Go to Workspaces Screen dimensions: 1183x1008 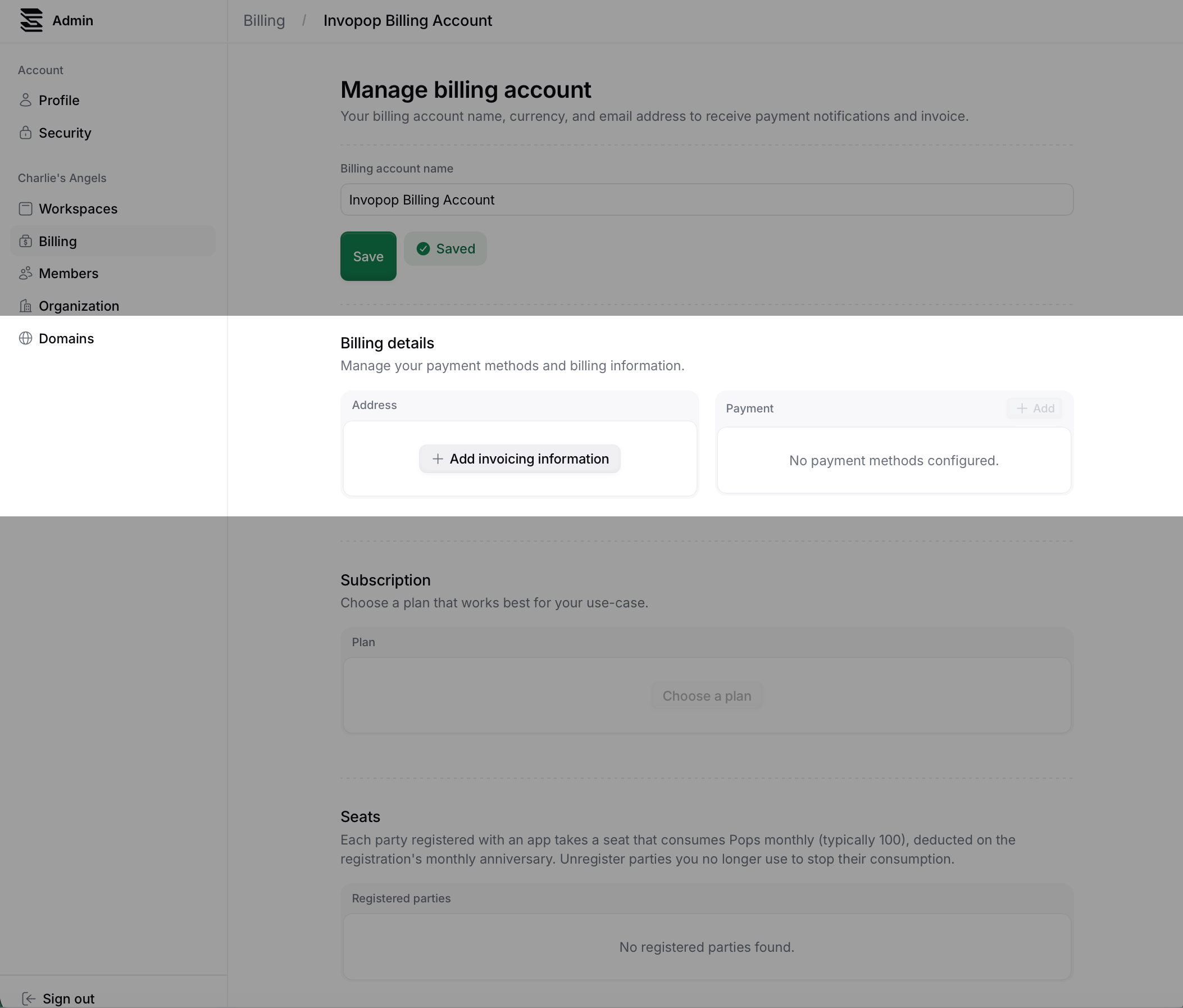point(113,208)
